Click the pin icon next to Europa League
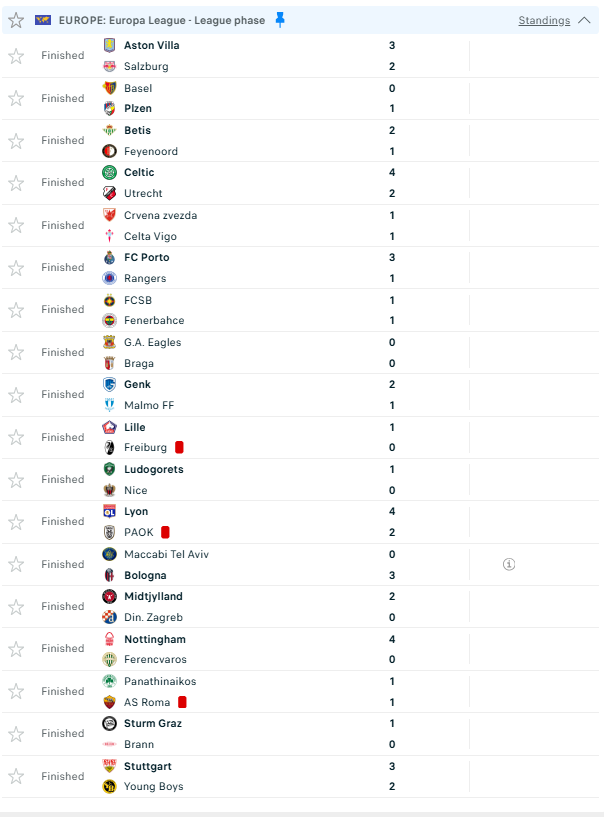The height and width of the screenshot is (817, 604). (x=280, y=20)
